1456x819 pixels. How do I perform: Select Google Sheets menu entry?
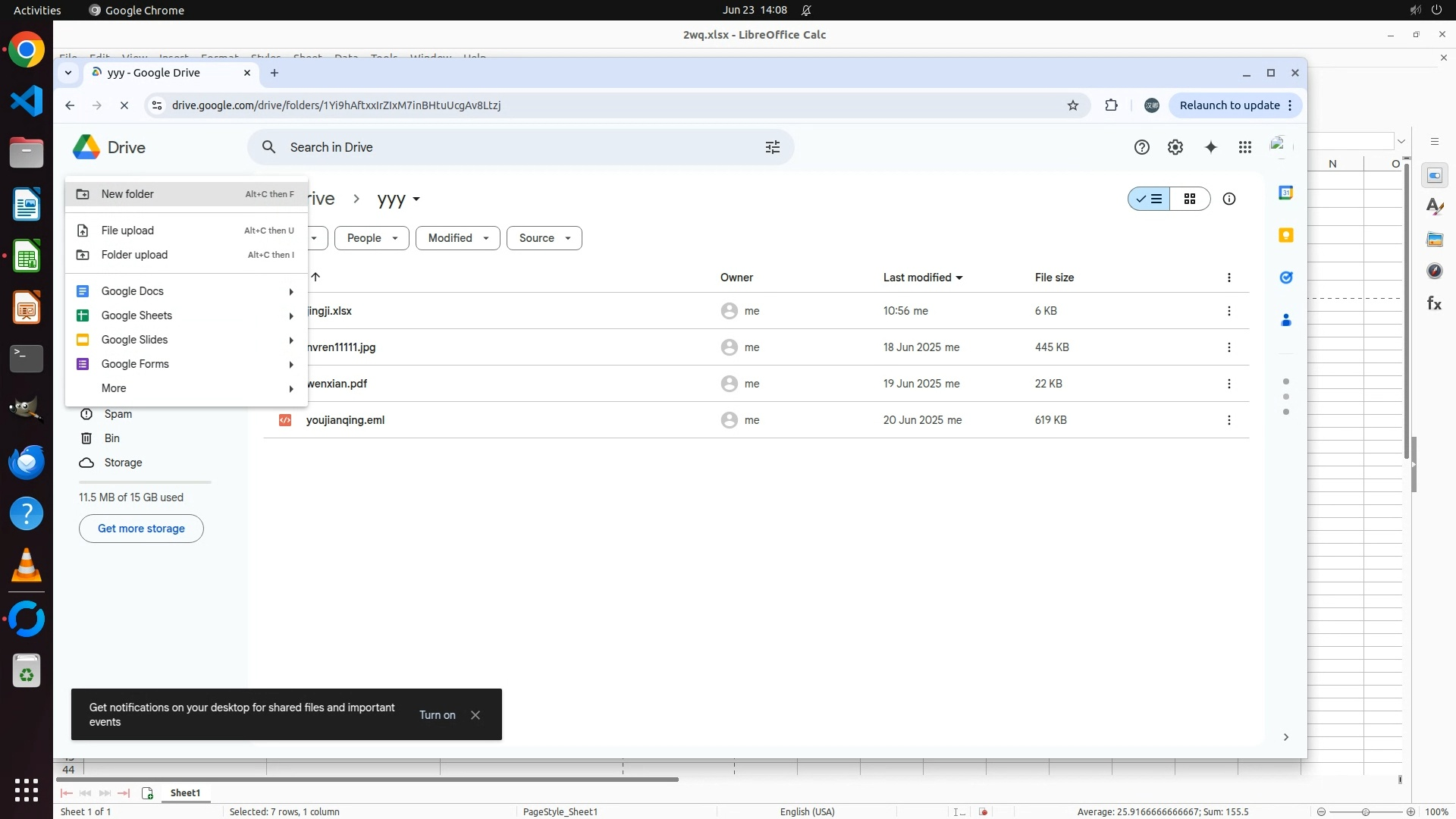pyautogui.click(x=136, y=315)
